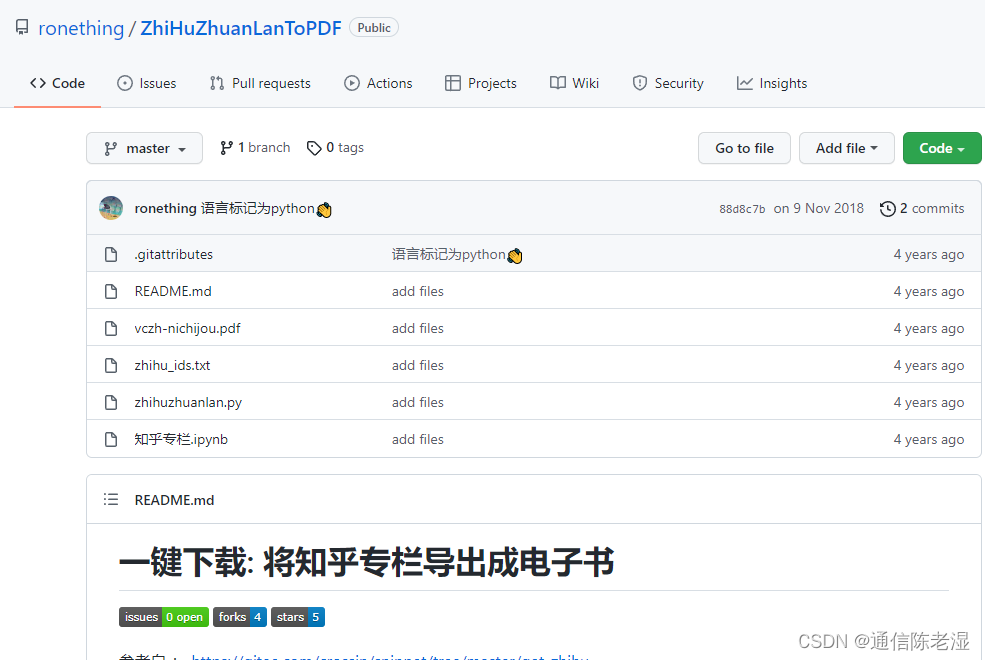Open the .gitattributes file
985x660 pixels.
(173, 254)
